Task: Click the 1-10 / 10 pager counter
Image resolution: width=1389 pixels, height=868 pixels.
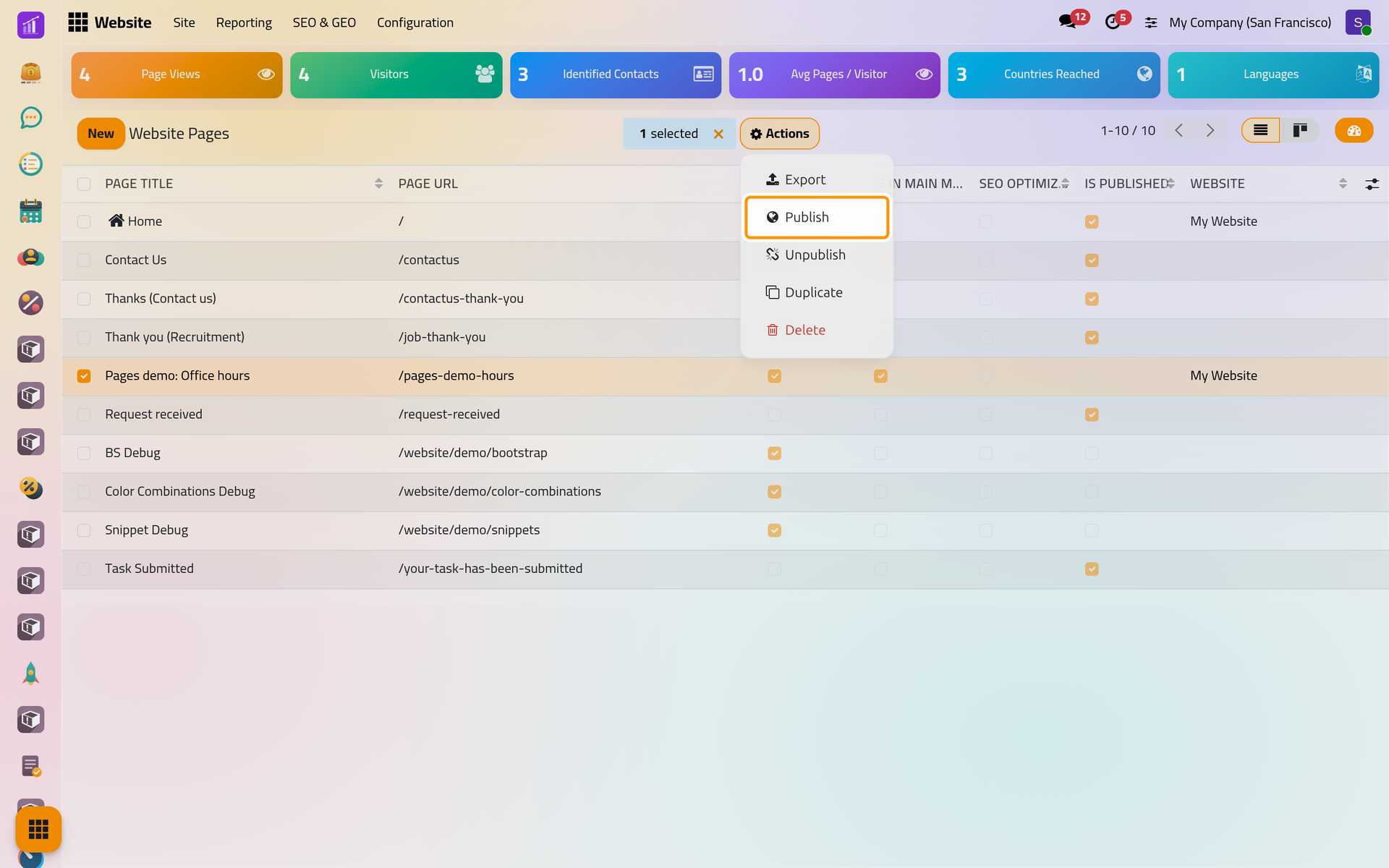Action: point(1128,131)
